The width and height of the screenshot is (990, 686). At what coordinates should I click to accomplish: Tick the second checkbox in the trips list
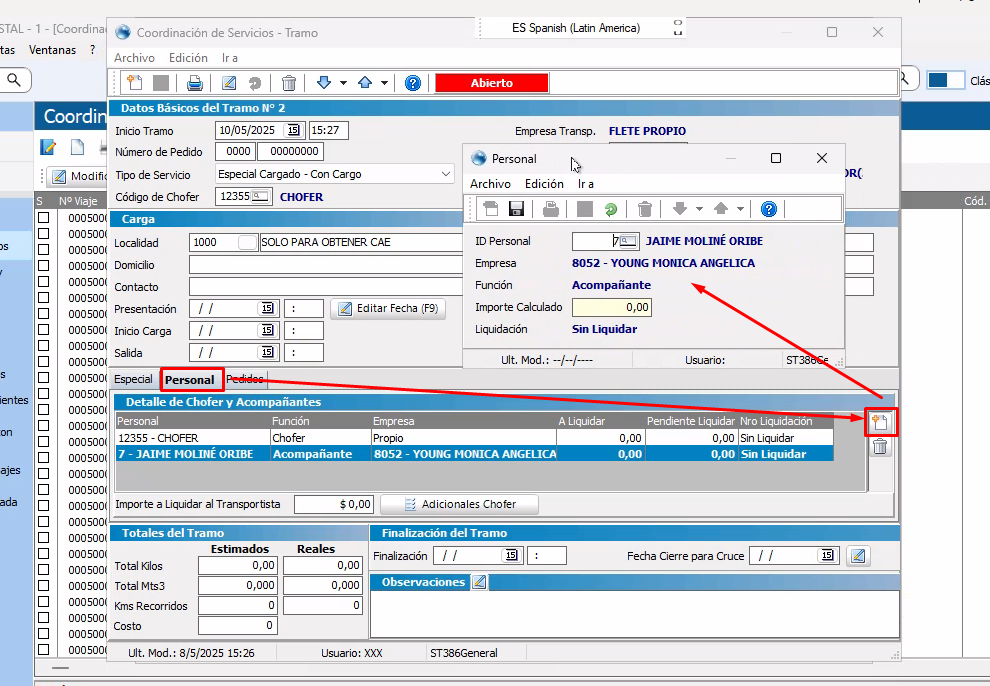[44, 234]
